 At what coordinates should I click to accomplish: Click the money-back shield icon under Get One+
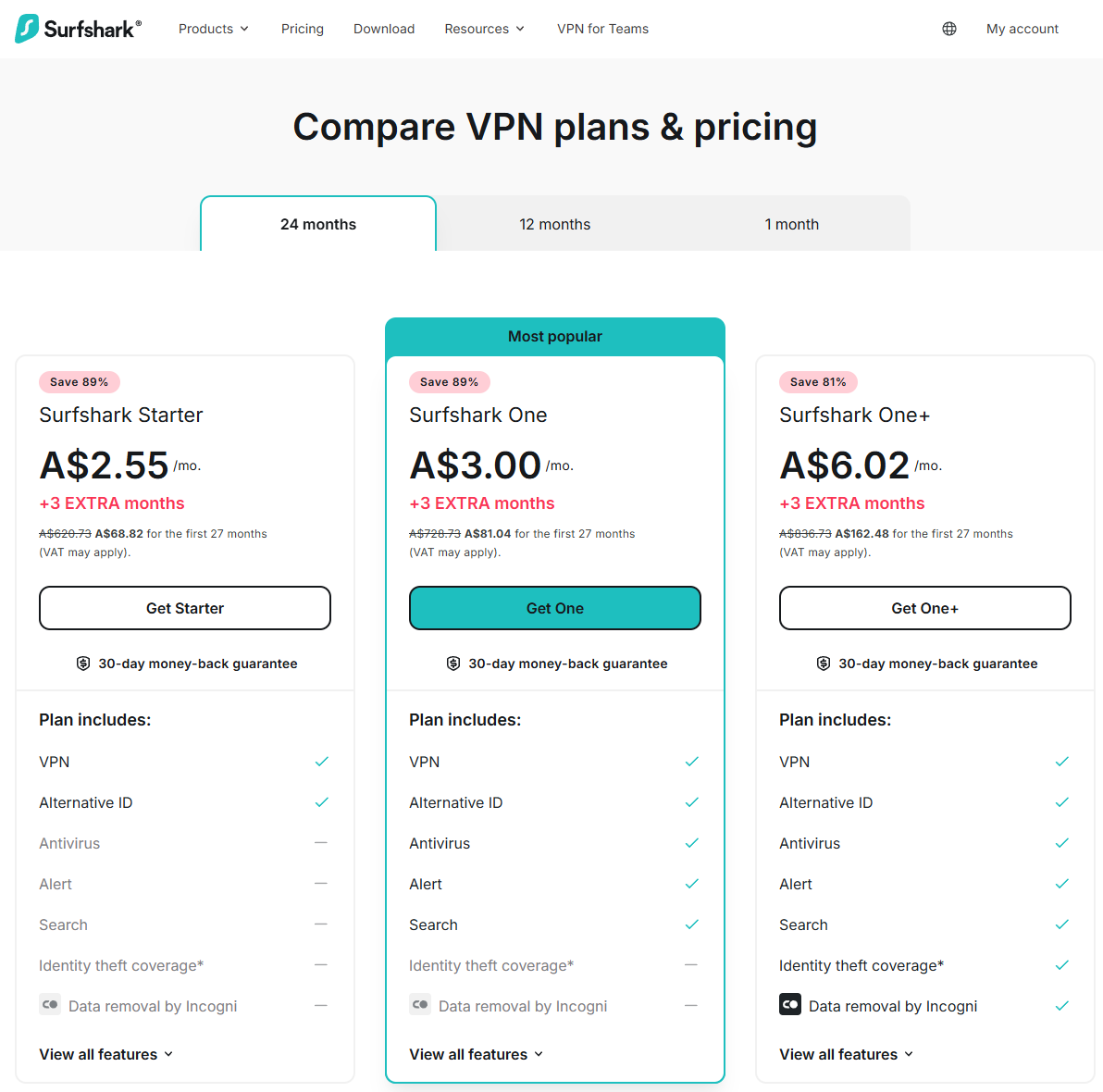pyautogui.click(x=824, y=664)
